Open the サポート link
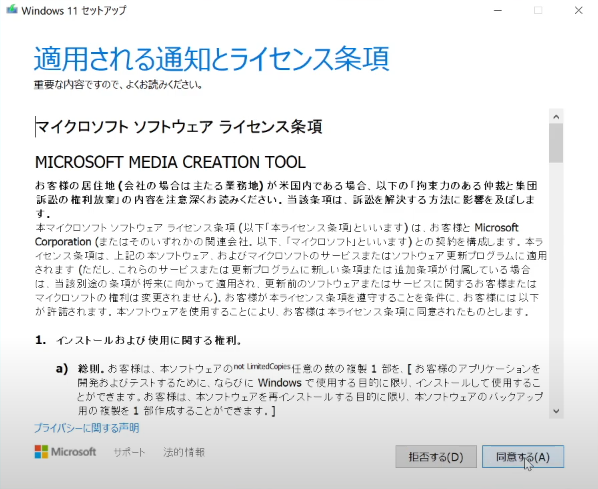598x489 pixels. [x=129, y=452]
